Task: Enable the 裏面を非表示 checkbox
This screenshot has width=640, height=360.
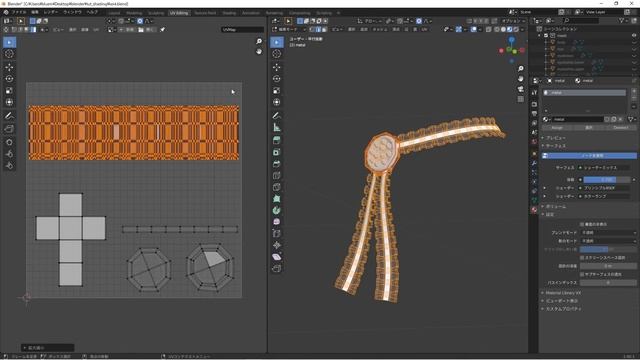Action: point(582,224)
